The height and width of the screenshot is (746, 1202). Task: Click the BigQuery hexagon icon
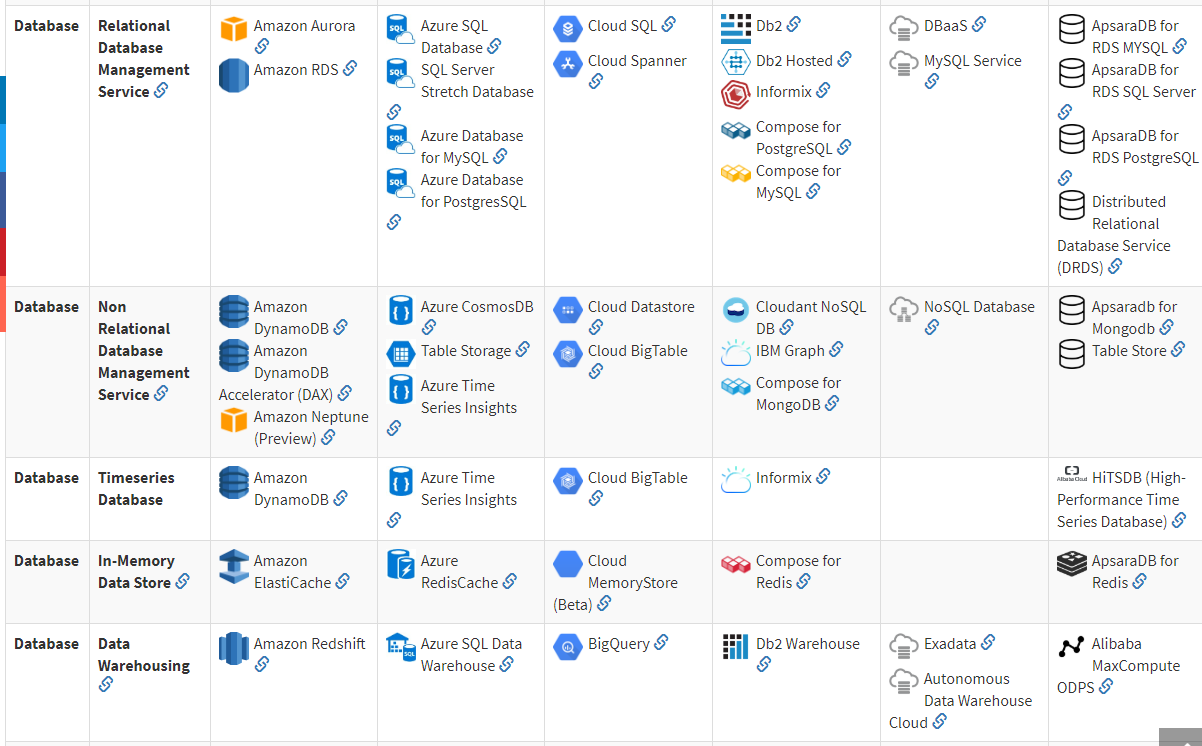(568, 647)
